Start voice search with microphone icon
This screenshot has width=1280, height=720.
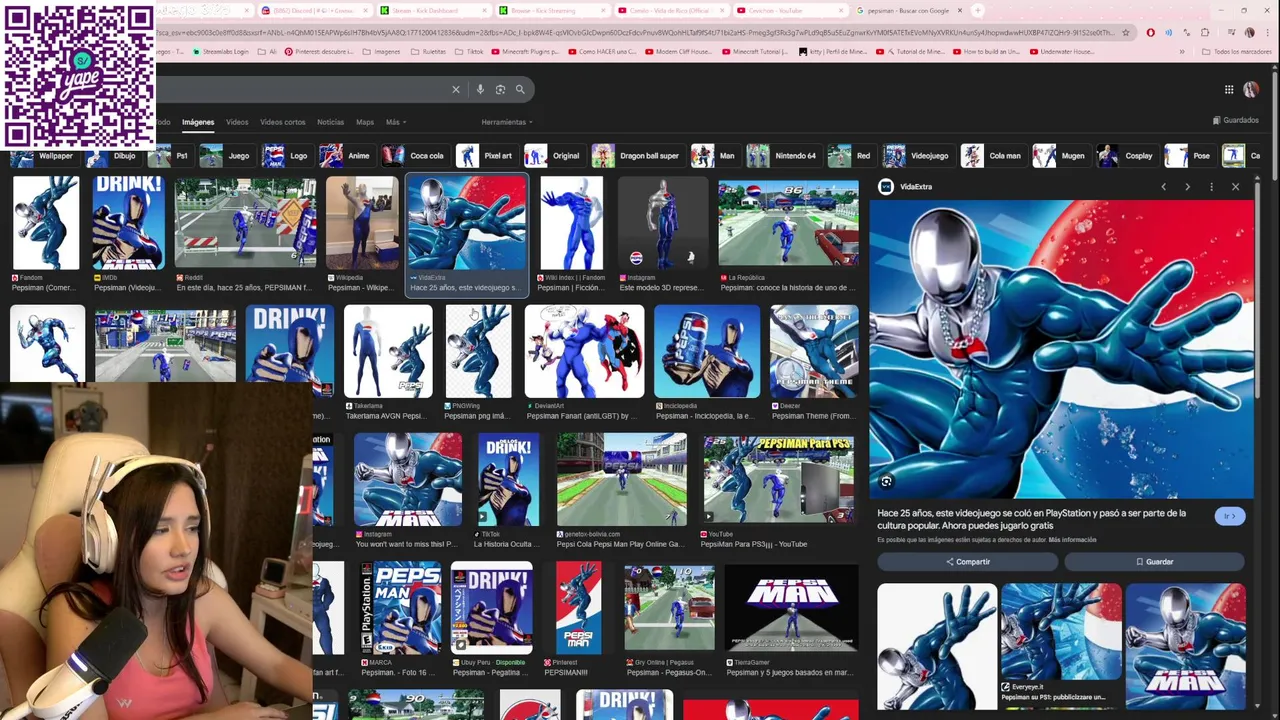coord(480,89)
